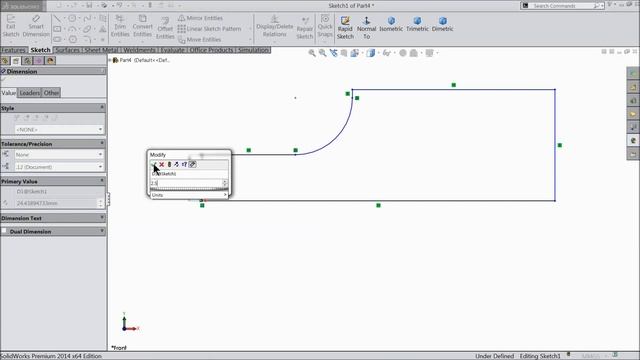Select the Smart Dimension tool
The height and width of the screenshot is (360, 640).
[36, 26]
